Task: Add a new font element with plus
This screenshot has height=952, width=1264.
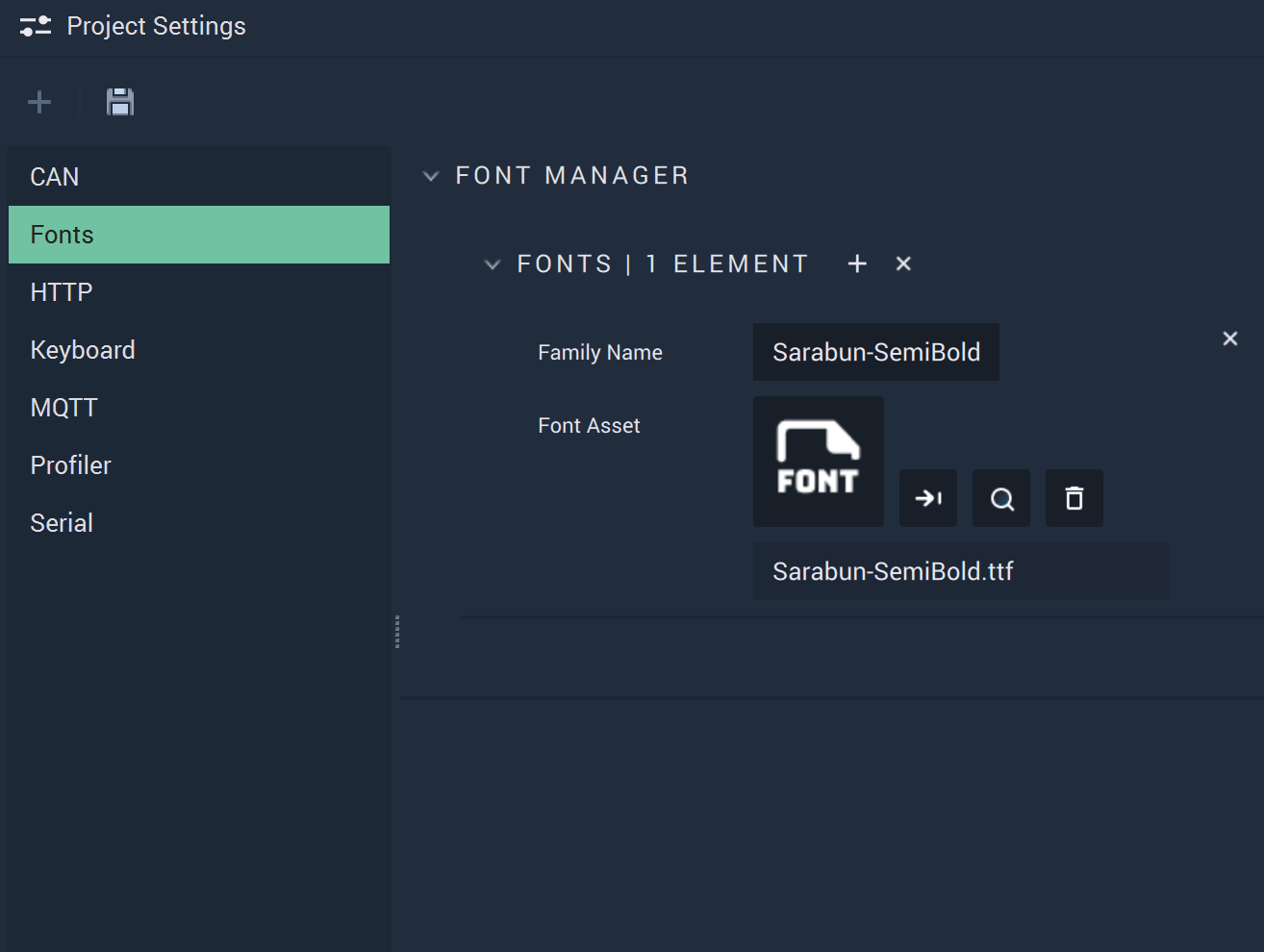Action: 857,263
